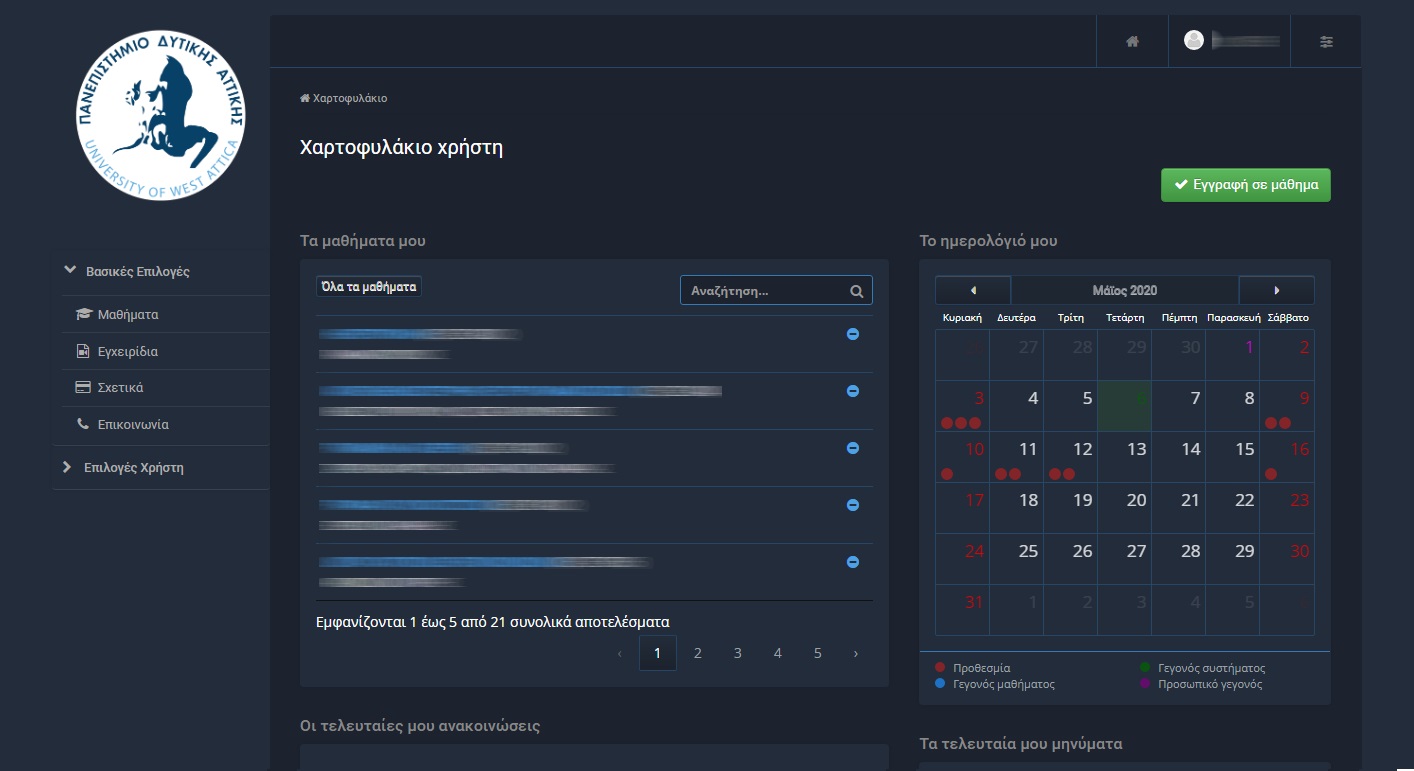Click the minus icon on first course

(853, 334)
